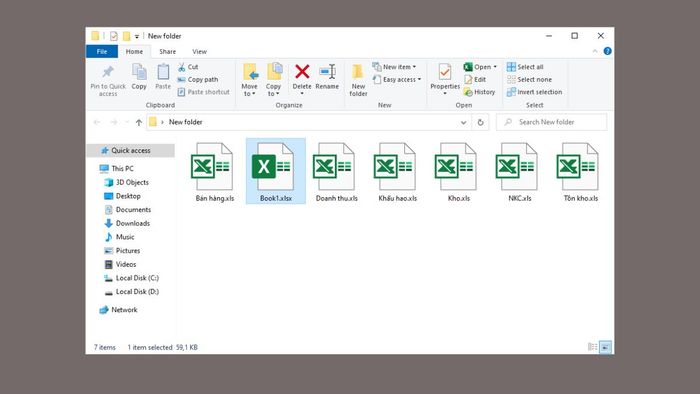Switch to Large icons view in status bar
This screenshot has height=394, width=700.
pyautogui.click(x=605, y=347)
